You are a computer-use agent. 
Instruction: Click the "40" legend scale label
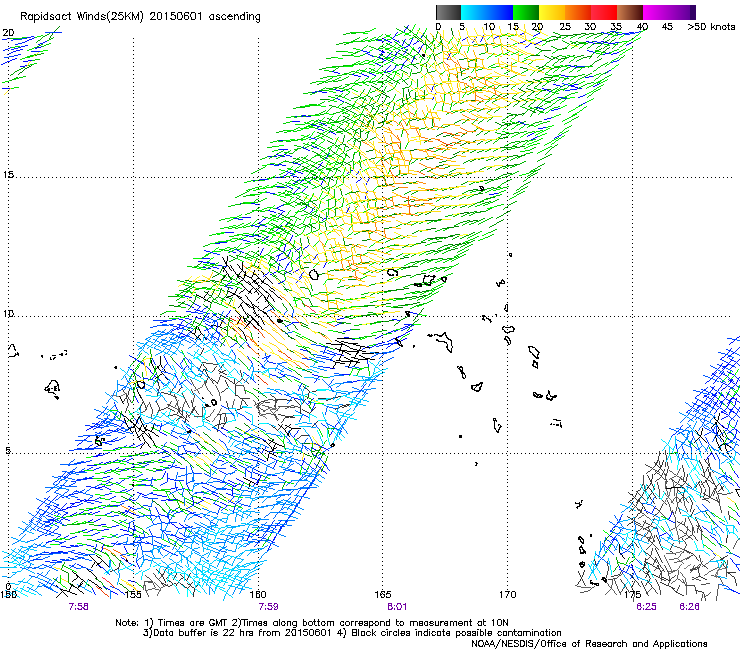(642, 27)
